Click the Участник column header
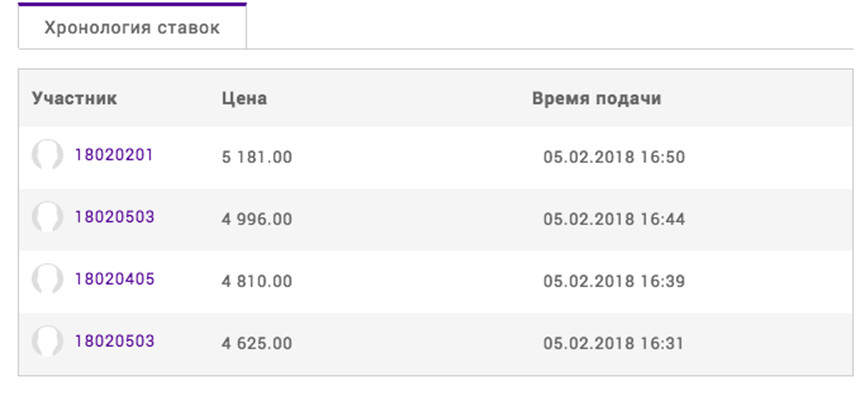Viewport: 860px width, 400px height. [x=74, y=98]
